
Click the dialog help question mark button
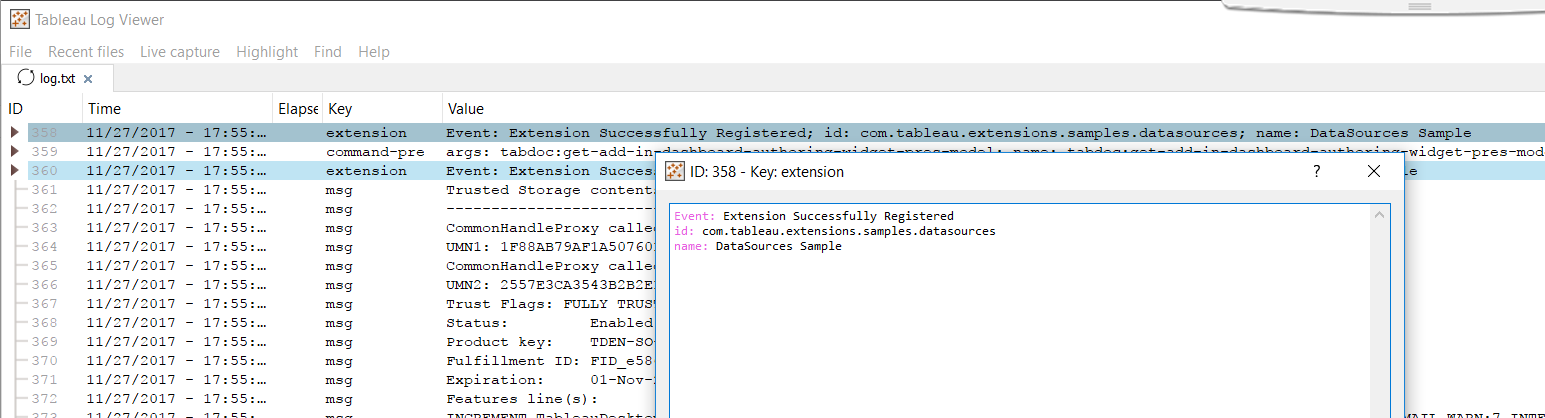1316,172
